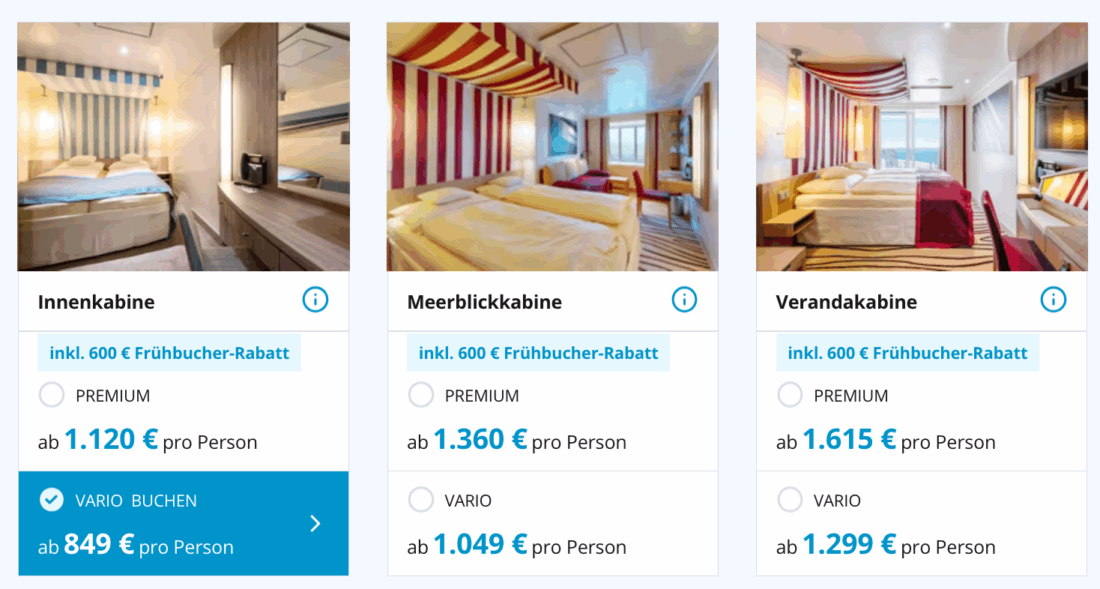Screen dimensions: 1100x589
Task: Pick PREMIUM tariff for Verandakabine
Action: pos(790,395)
